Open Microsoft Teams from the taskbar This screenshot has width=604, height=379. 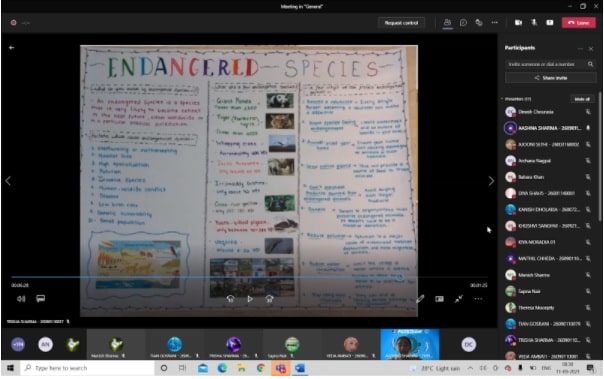[x=280, y=368]
